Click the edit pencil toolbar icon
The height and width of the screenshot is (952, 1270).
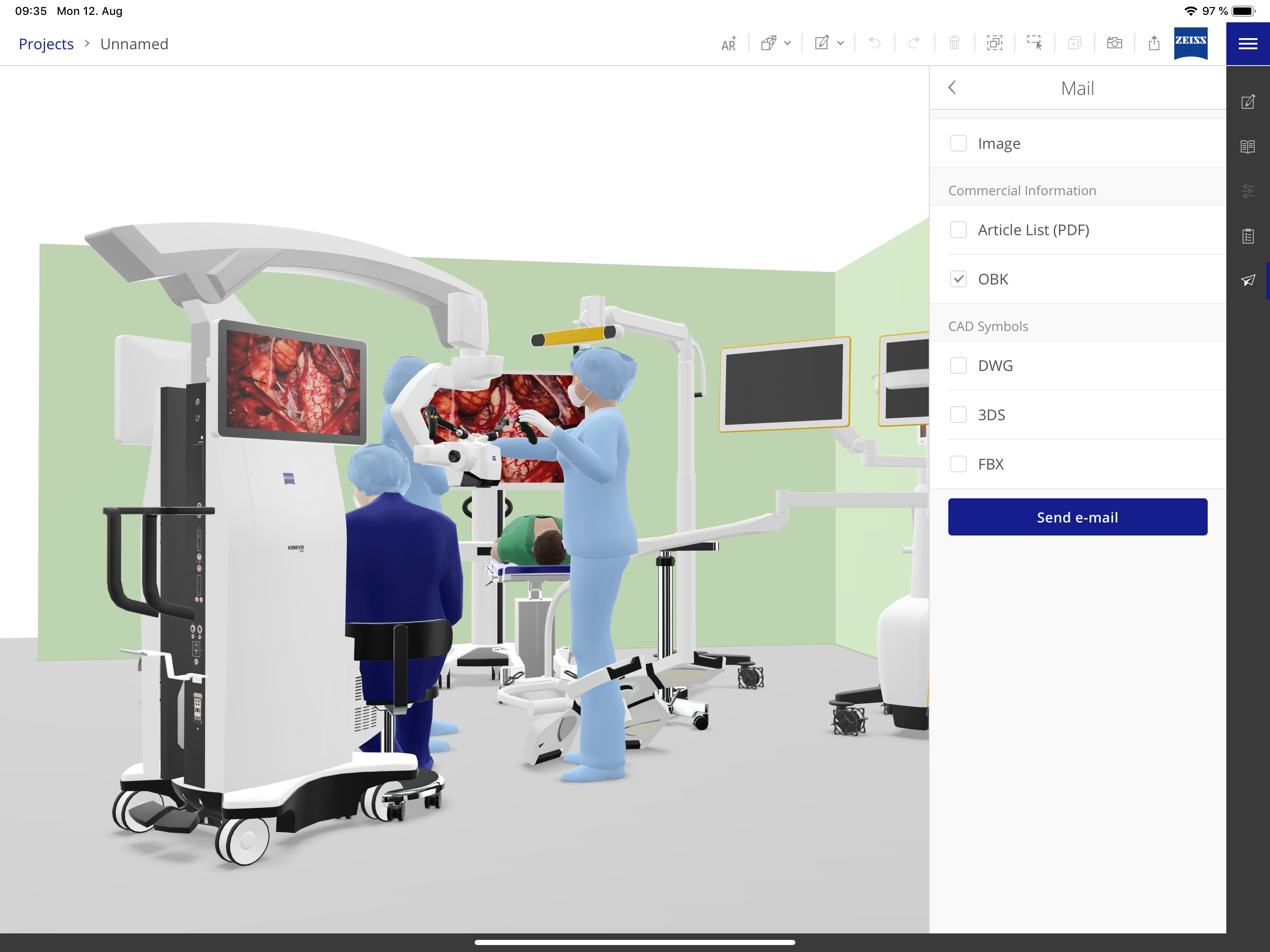click(x=821, y=44)
